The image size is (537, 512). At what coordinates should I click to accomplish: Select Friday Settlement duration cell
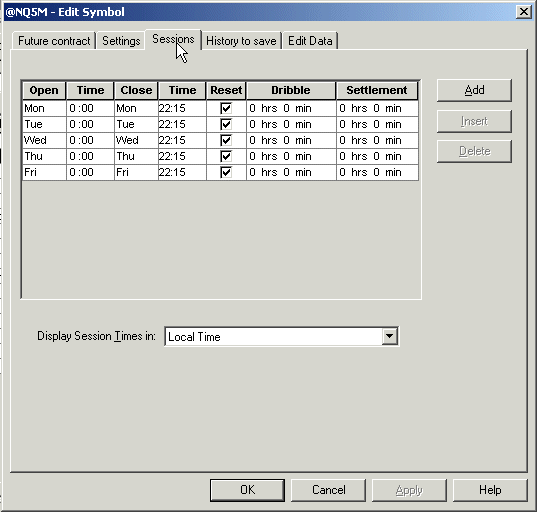coord(377,172)
